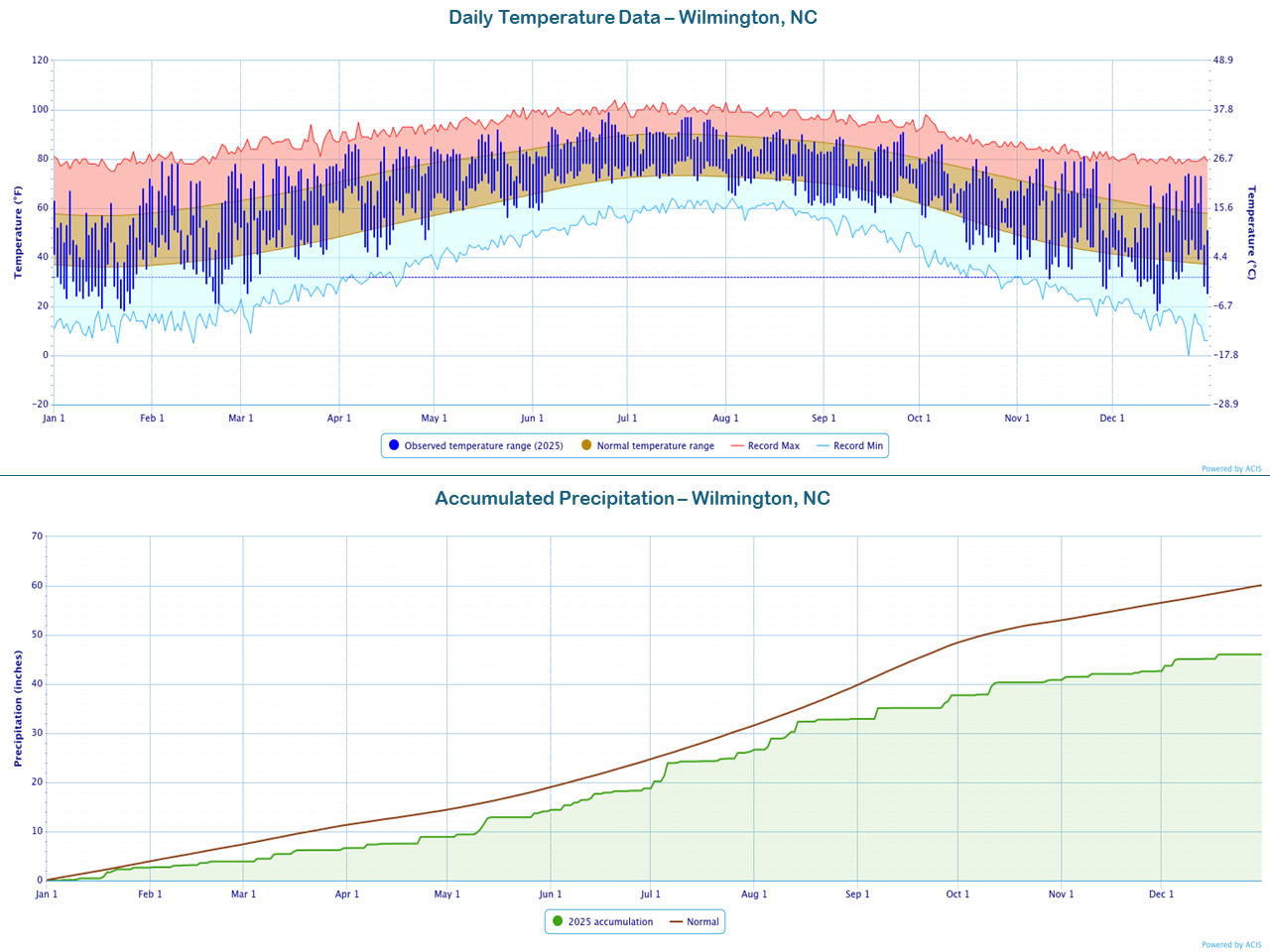
Task: Click Dec 1 label on precipitation chart axis
Action: click(x=1161, y=894)
